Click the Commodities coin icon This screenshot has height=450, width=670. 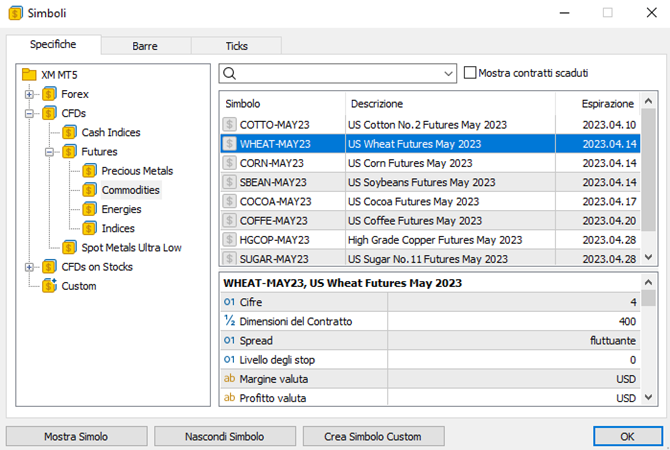pyautogui.click(x=89, y=190)
